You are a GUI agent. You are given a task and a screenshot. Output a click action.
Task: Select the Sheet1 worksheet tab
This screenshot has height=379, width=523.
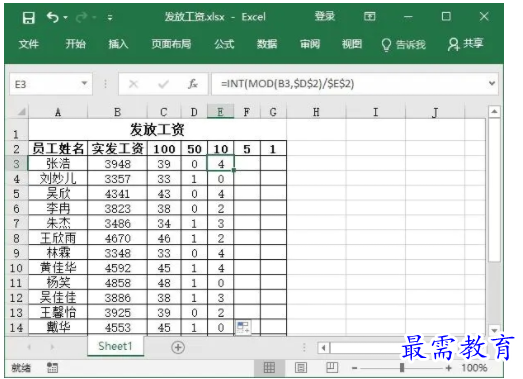coord(115,346)
